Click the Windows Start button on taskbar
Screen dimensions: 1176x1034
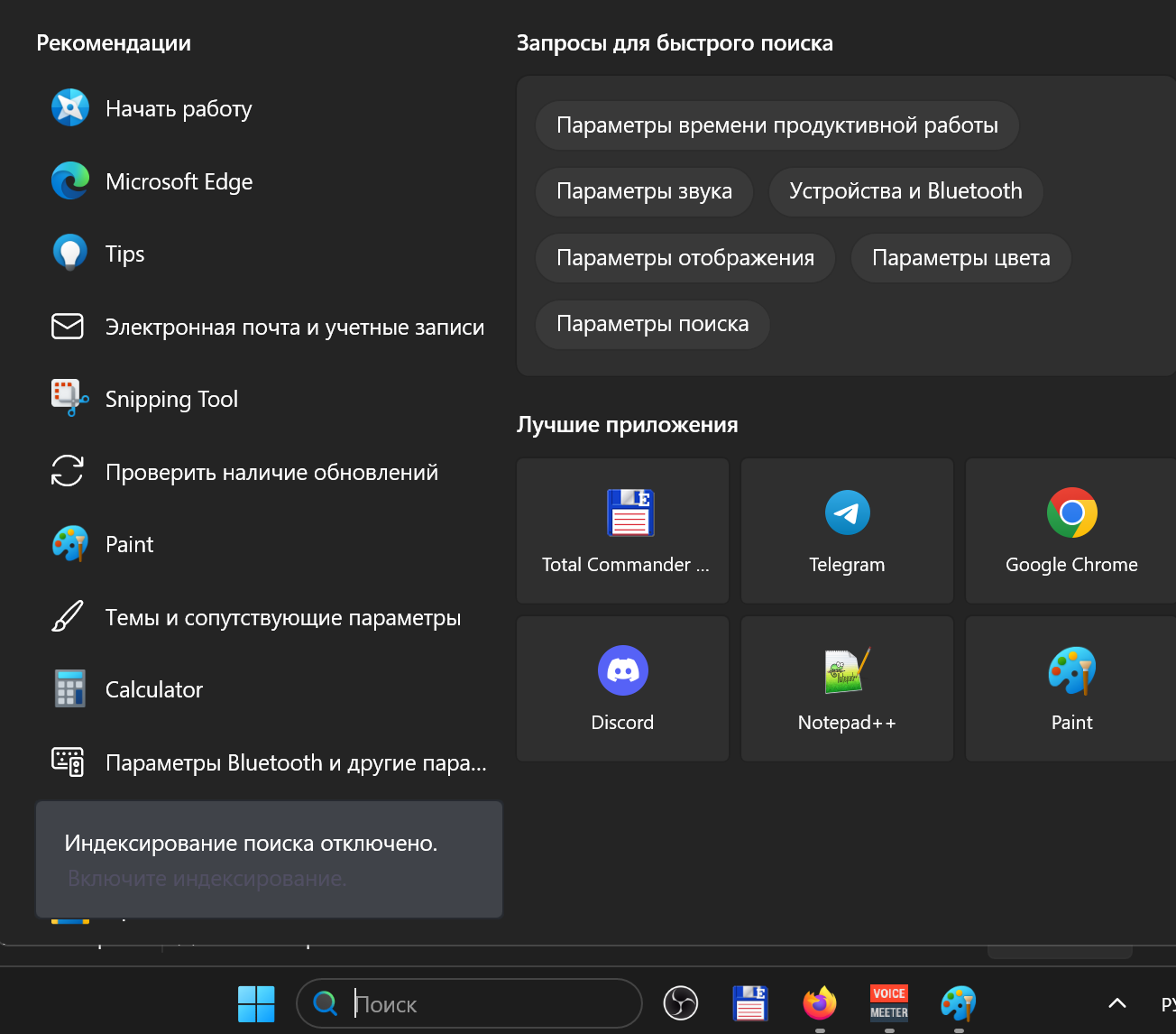[x=256, y=1003]
